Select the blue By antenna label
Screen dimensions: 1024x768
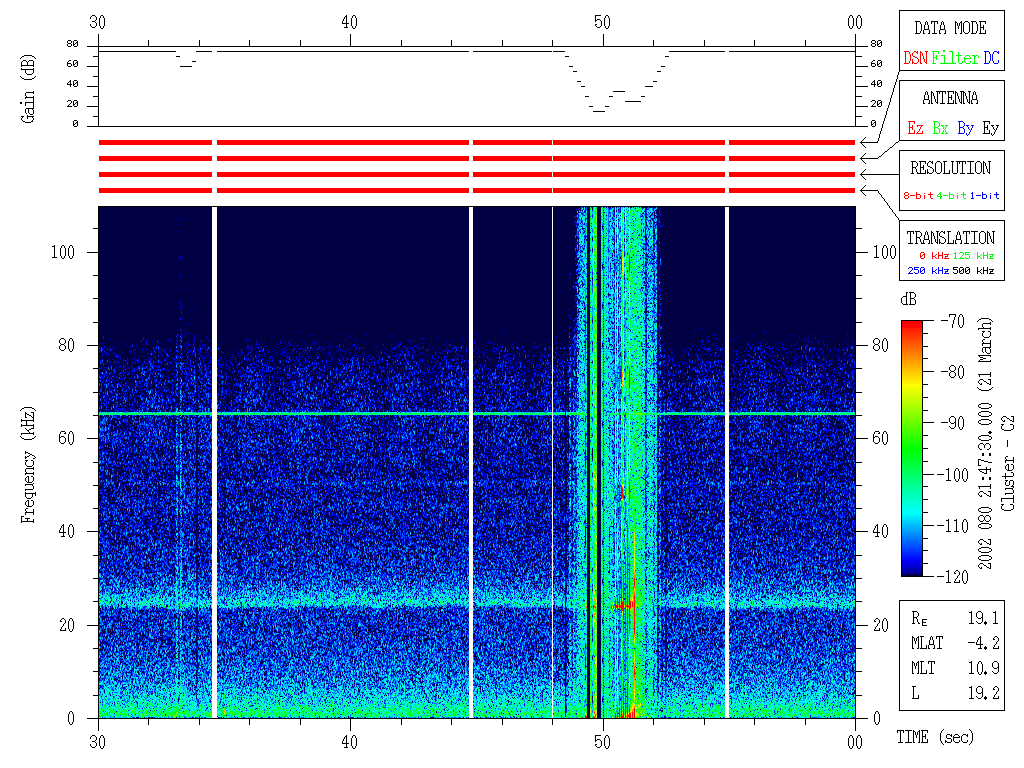click(x=965, y=129)
